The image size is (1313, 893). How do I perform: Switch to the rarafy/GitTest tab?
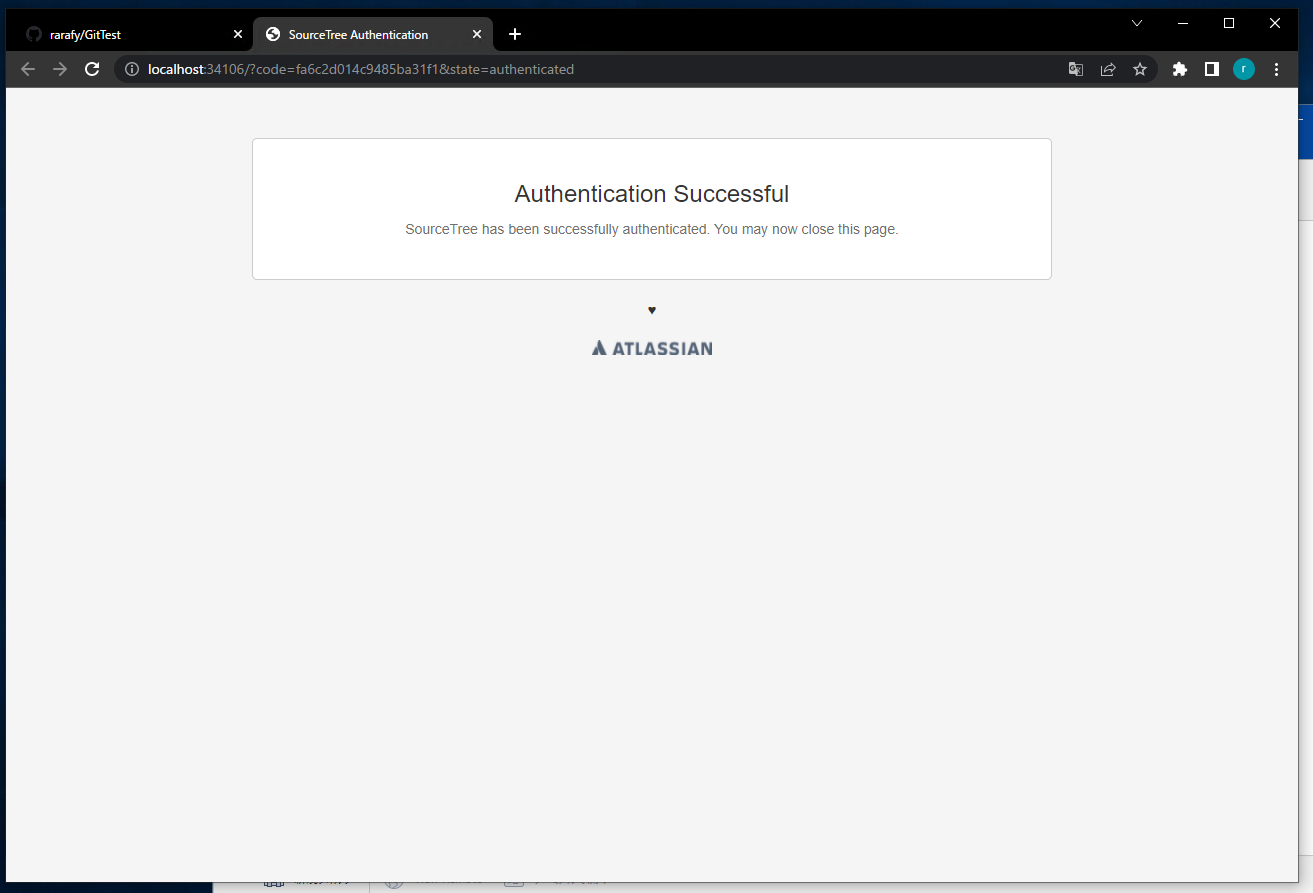tap(120, 35)
